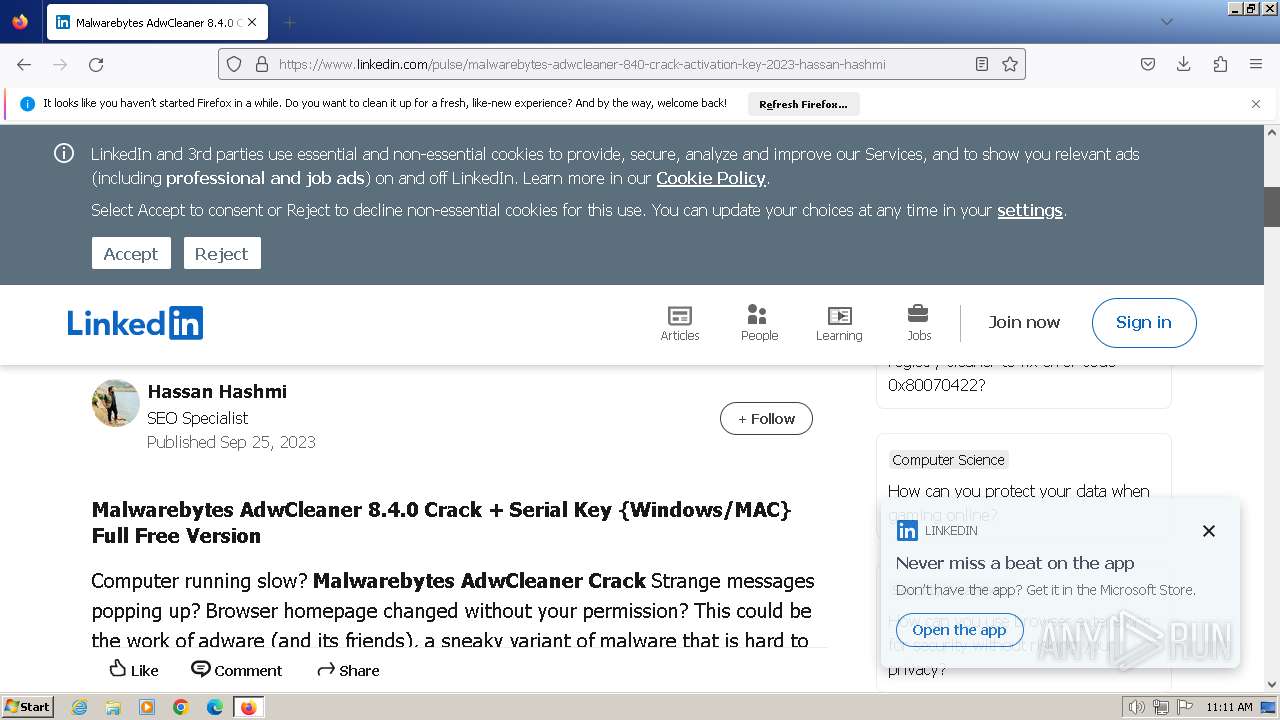Image resolution: width=1280 pixels, height=720 pixels.
Task: Open the Learning navigation item
Action: click(839, 323)
